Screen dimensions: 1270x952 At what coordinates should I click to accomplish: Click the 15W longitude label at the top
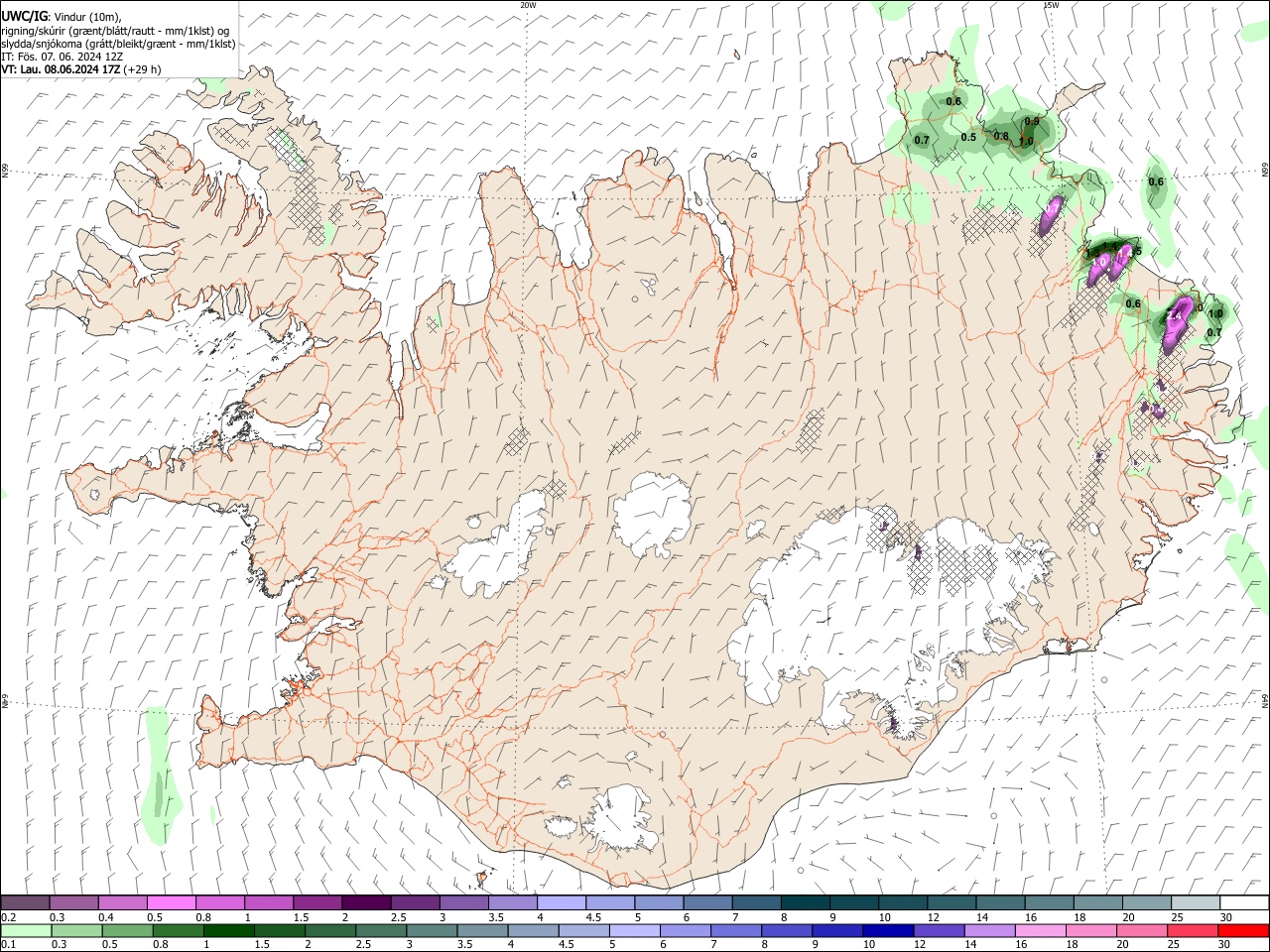pyautogui.click(x=1052, y=5)
